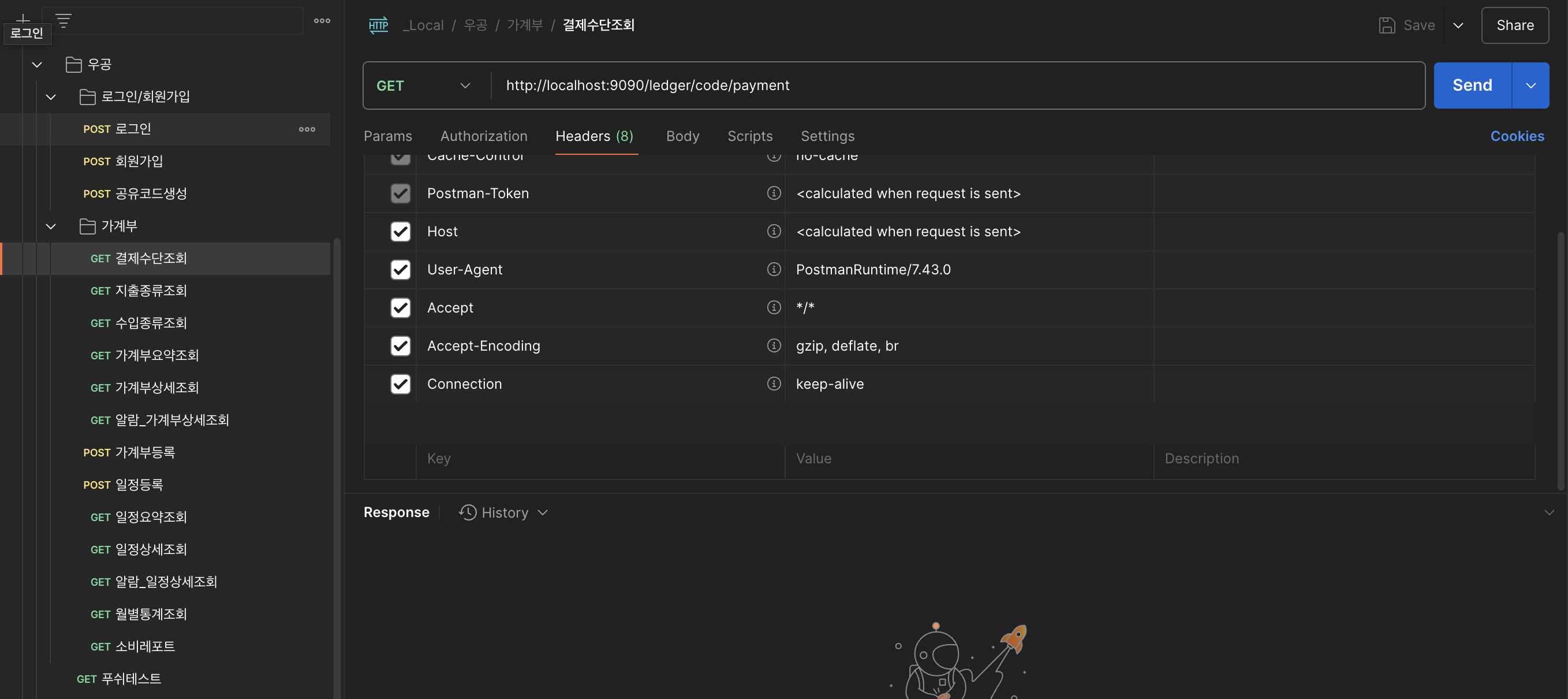Click the info icon beside Connection header
Screen dimensions: 1568x699
(x=774, y=384)
